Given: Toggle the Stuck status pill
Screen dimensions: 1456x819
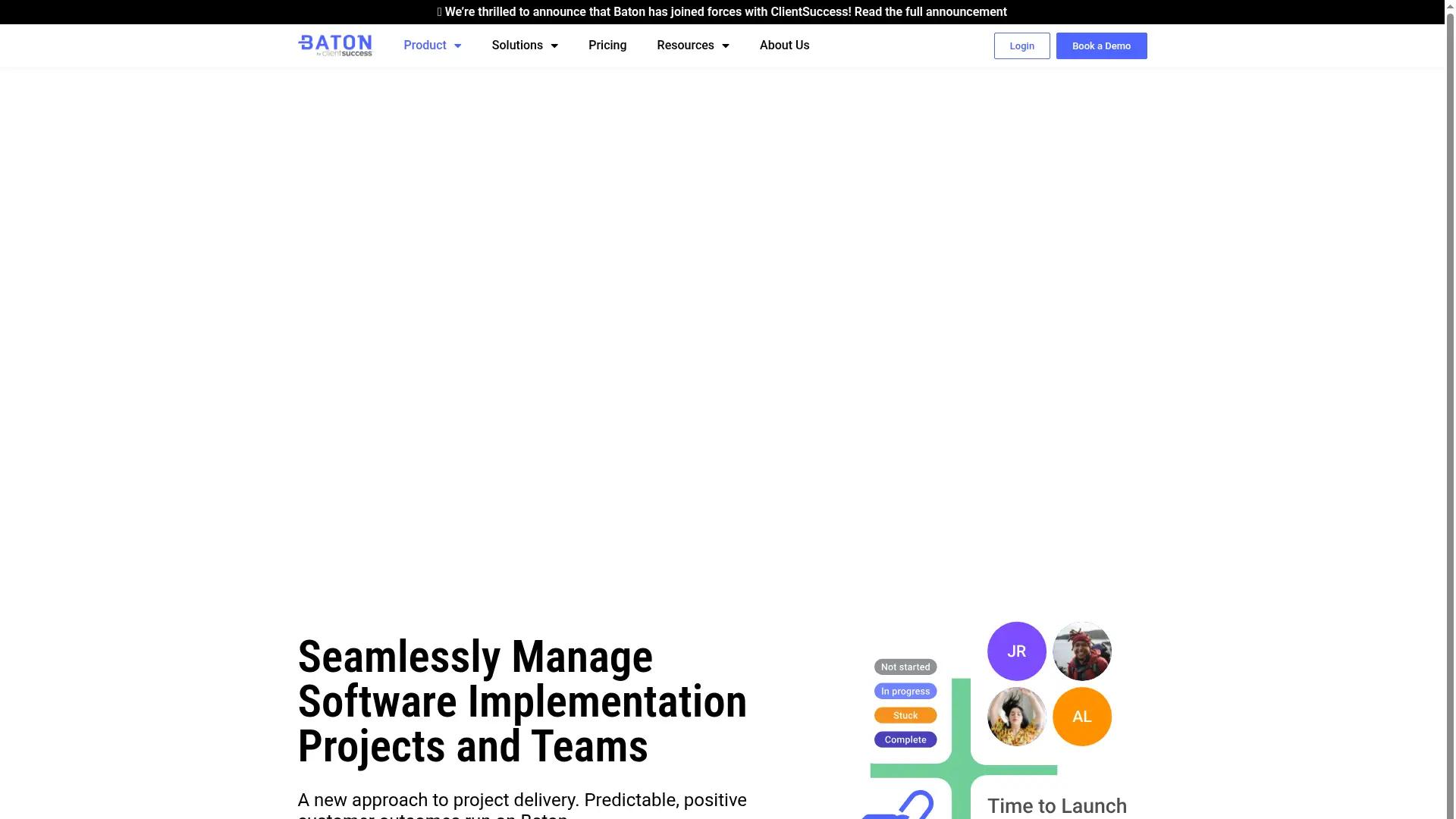Looking at the screenshot, I should (905, 715).
